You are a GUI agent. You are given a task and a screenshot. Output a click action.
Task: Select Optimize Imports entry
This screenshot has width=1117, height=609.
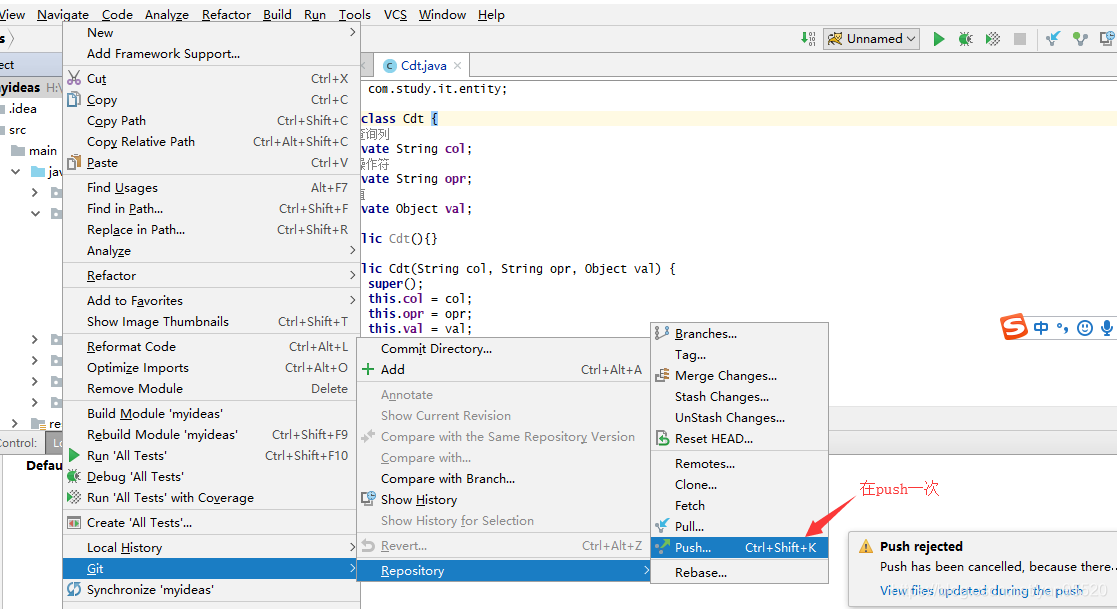click(211, 368)
